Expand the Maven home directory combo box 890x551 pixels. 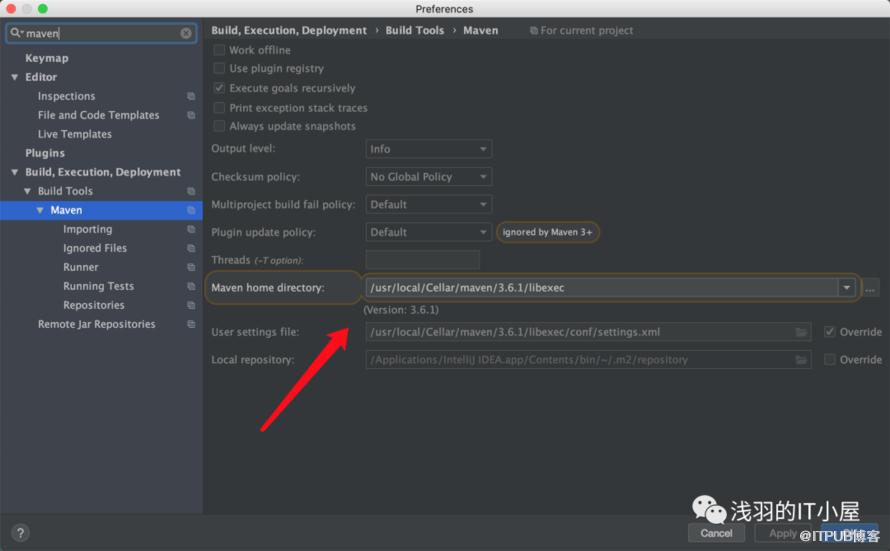point(847,288)
